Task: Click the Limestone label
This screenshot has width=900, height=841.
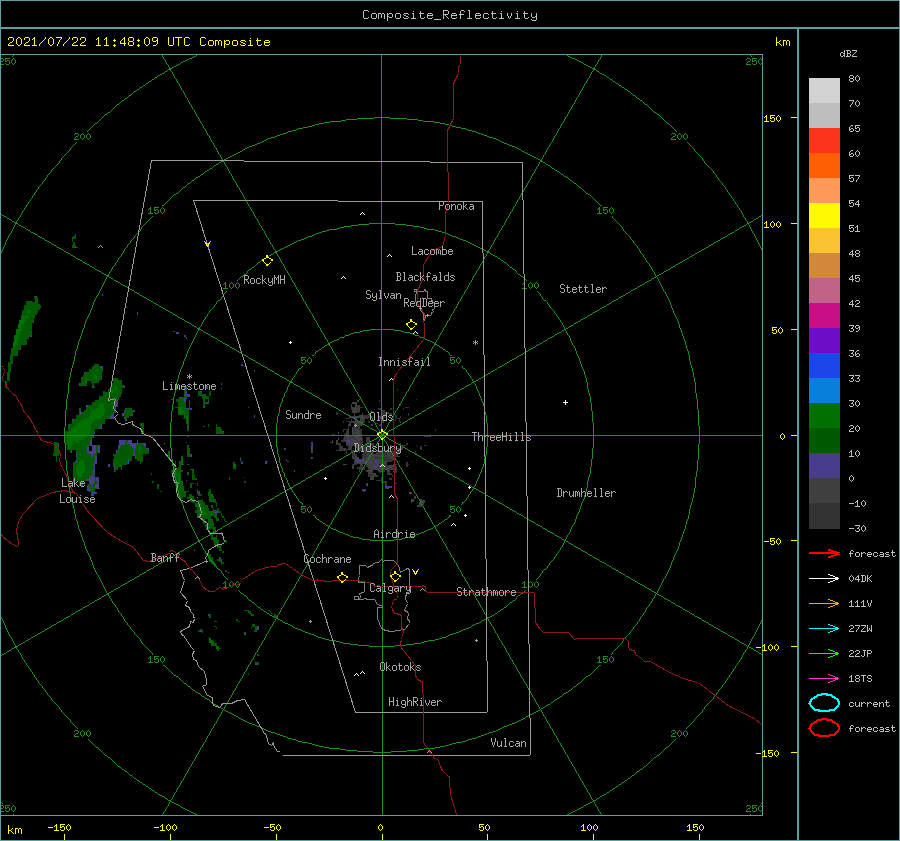Action: [189, 386]
